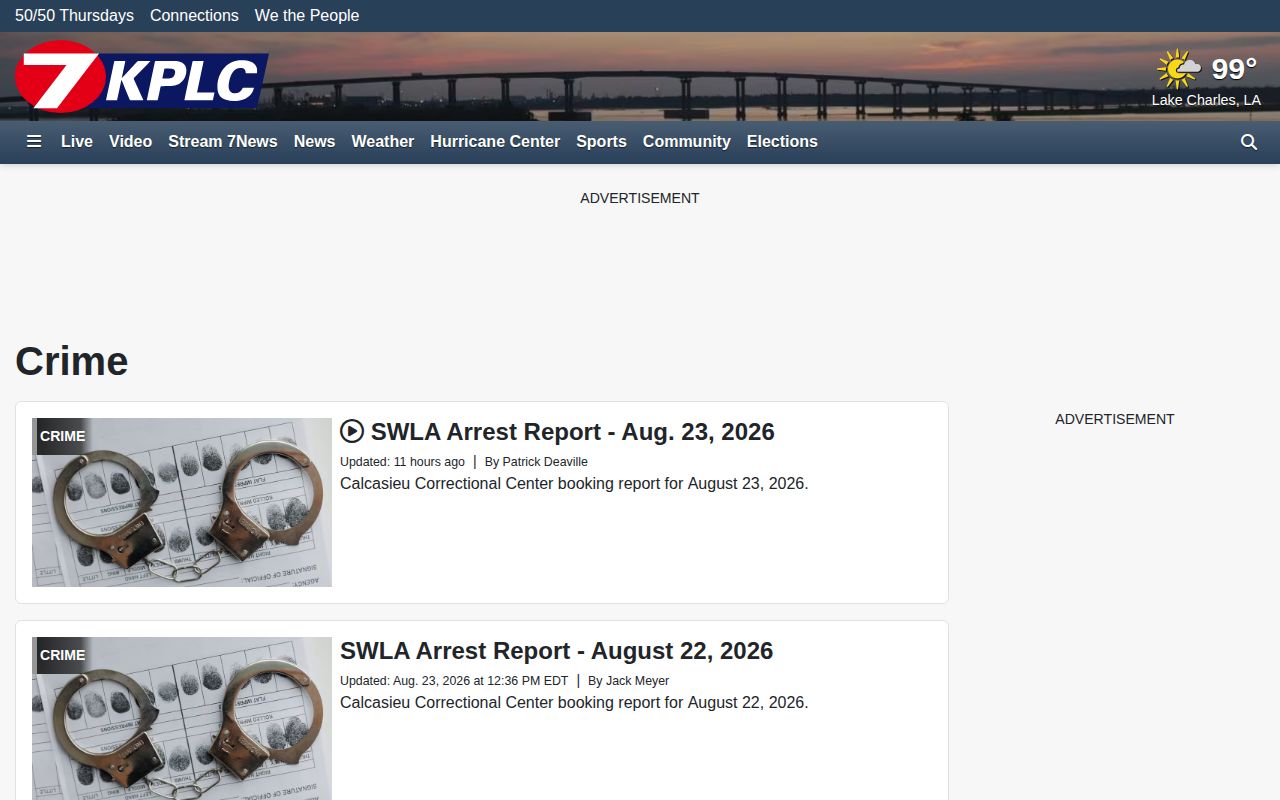Click CRIME tag on August 22 thumbnail
Screen dimensions: 1280x800
pyautogui.click(x=62, y=655)
